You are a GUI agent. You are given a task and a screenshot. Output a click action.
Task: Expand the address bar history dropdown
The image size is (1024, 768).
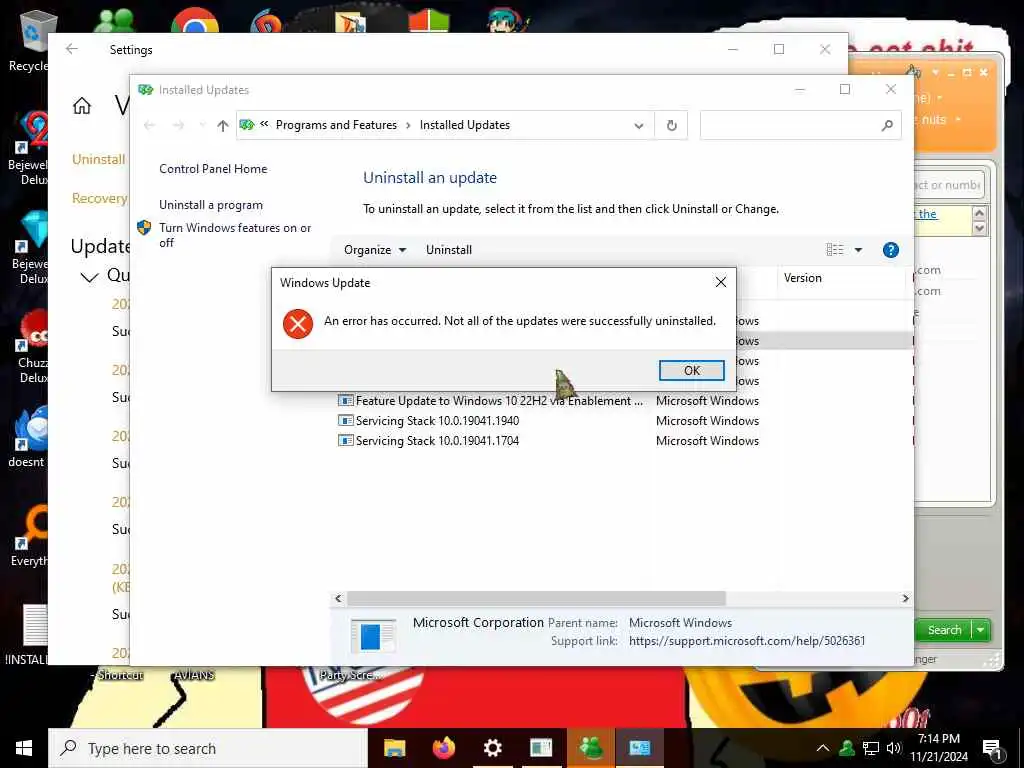pos(639,125)
